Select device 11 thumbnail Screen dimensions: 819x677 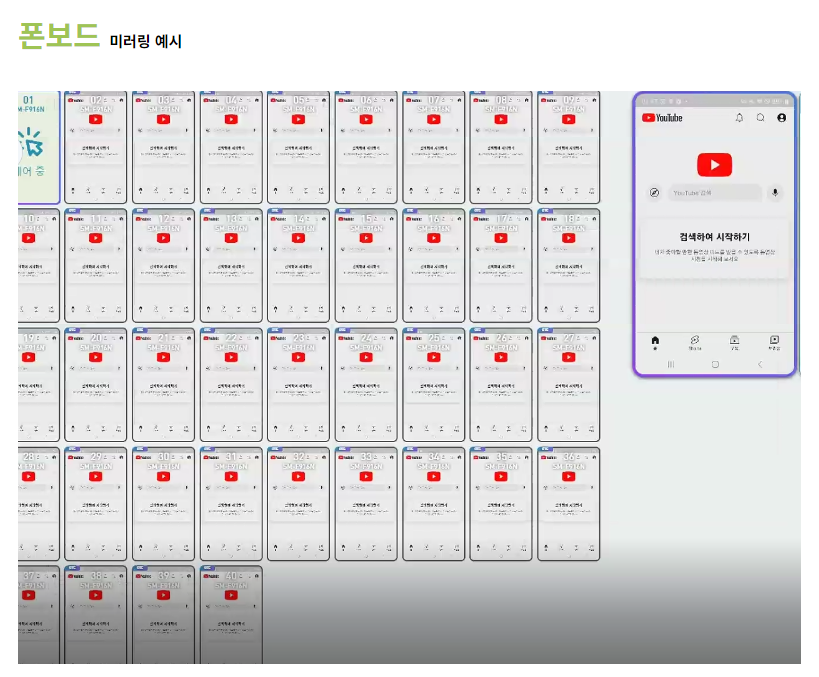96,265
